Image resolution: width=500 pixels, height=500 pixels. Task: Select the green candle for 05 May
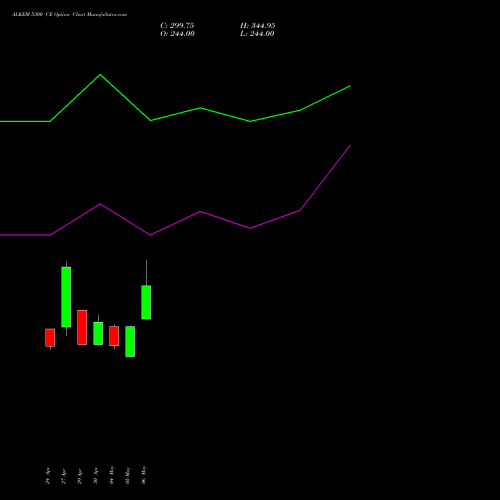(130, 341)
